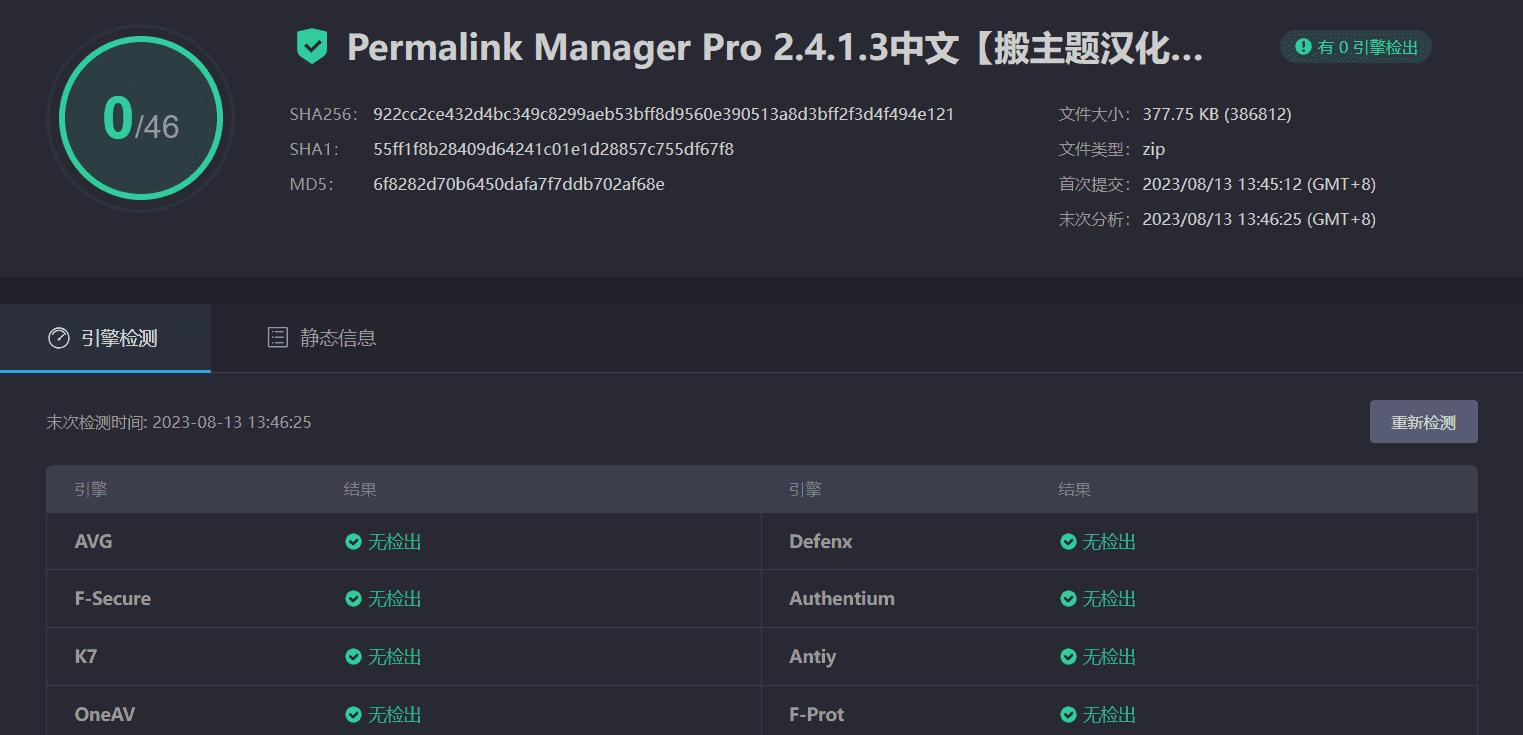Switch to the 静态信息 tab
Viewport: 1523px width, 735px height.
[322, 338]
